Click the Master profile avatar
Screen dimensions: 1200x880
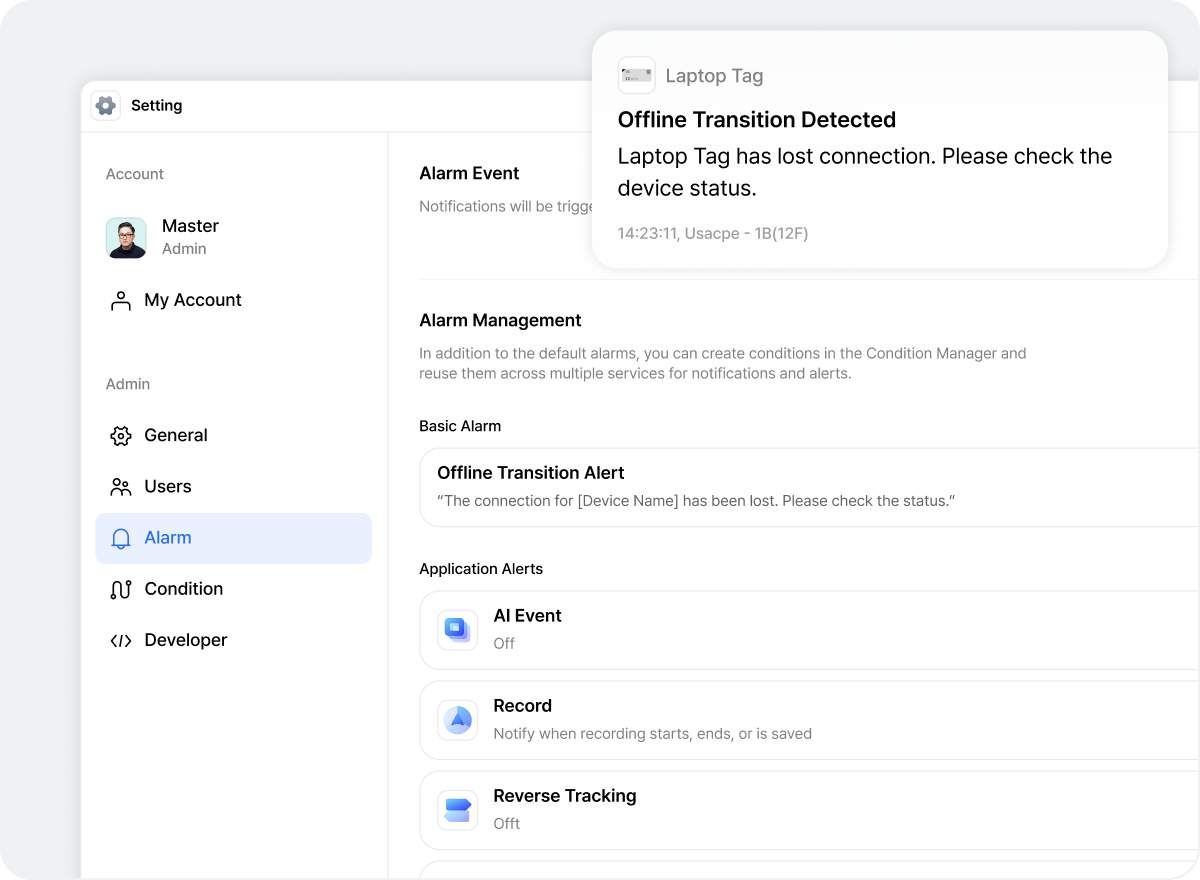point(126,238)
